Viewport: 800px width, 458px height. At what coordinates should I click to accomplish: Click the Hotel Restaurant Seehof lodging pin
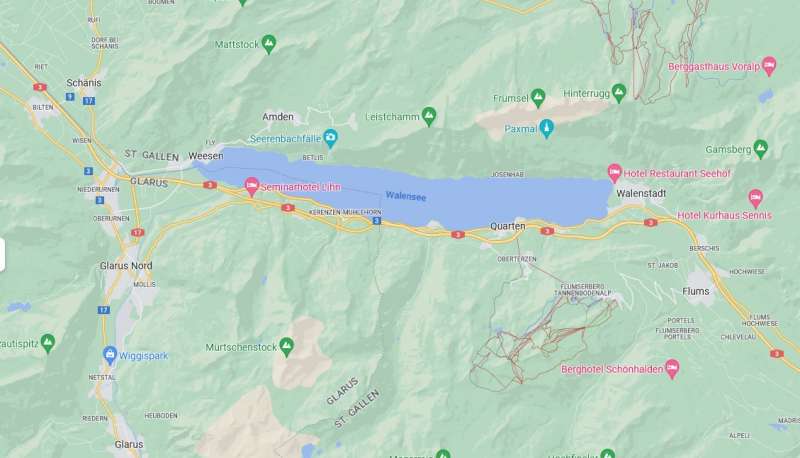(x=615, y=173)
